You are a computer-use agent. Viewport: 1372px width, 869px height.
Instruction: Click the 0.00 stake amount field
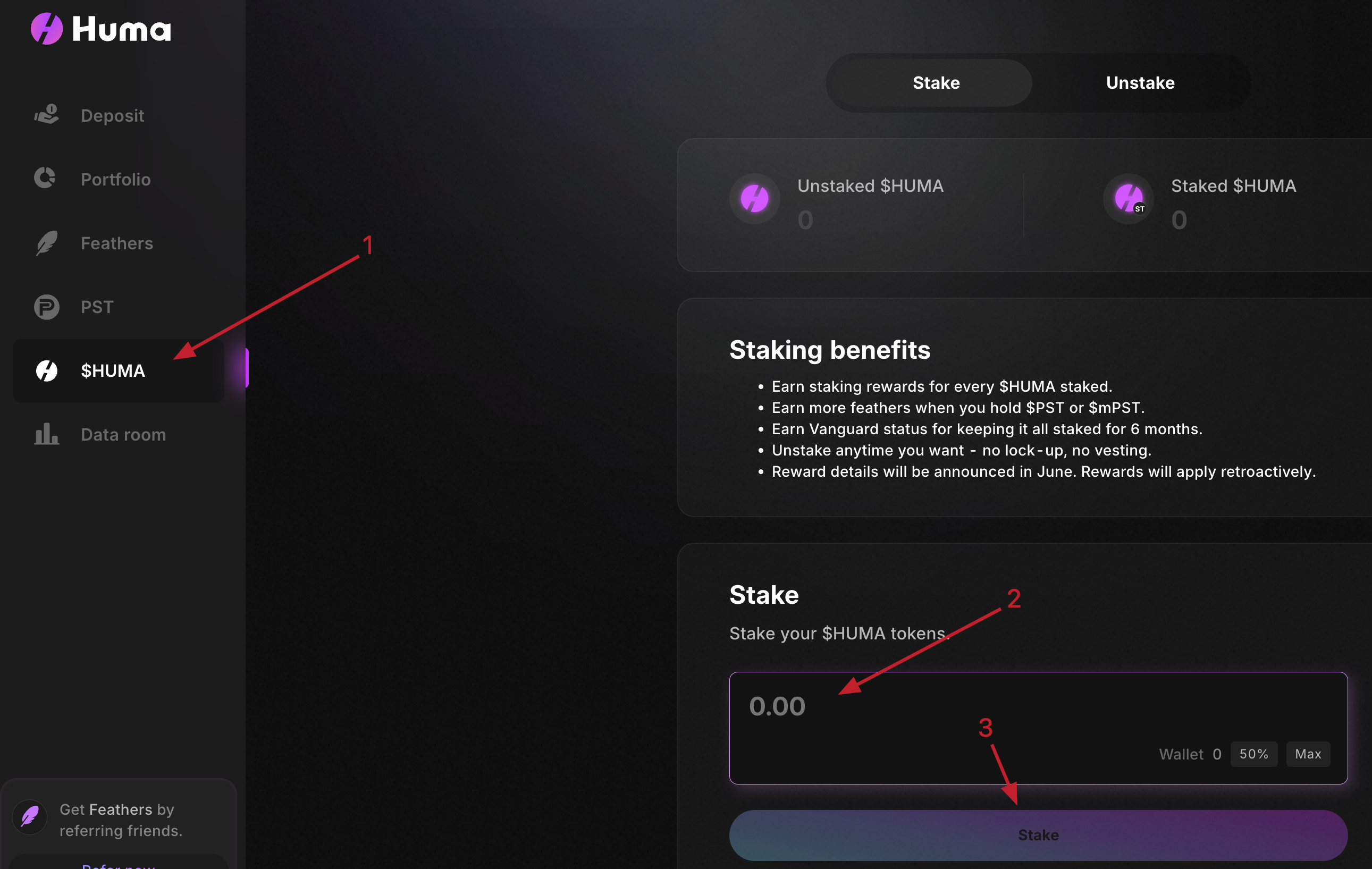(1038, 728)
